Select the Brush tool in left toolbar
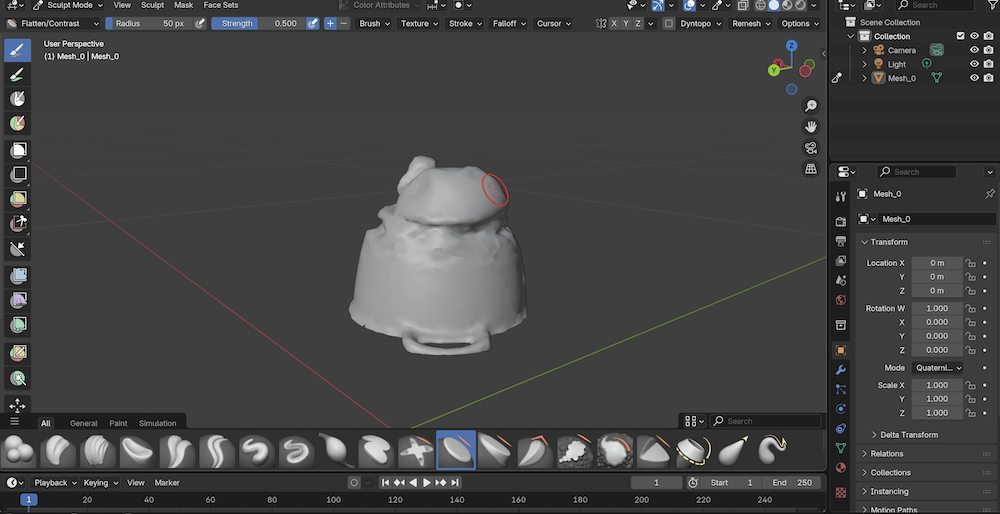This screenshot has width=1000, height=514. pyautogui.click(x=17, y=50)
